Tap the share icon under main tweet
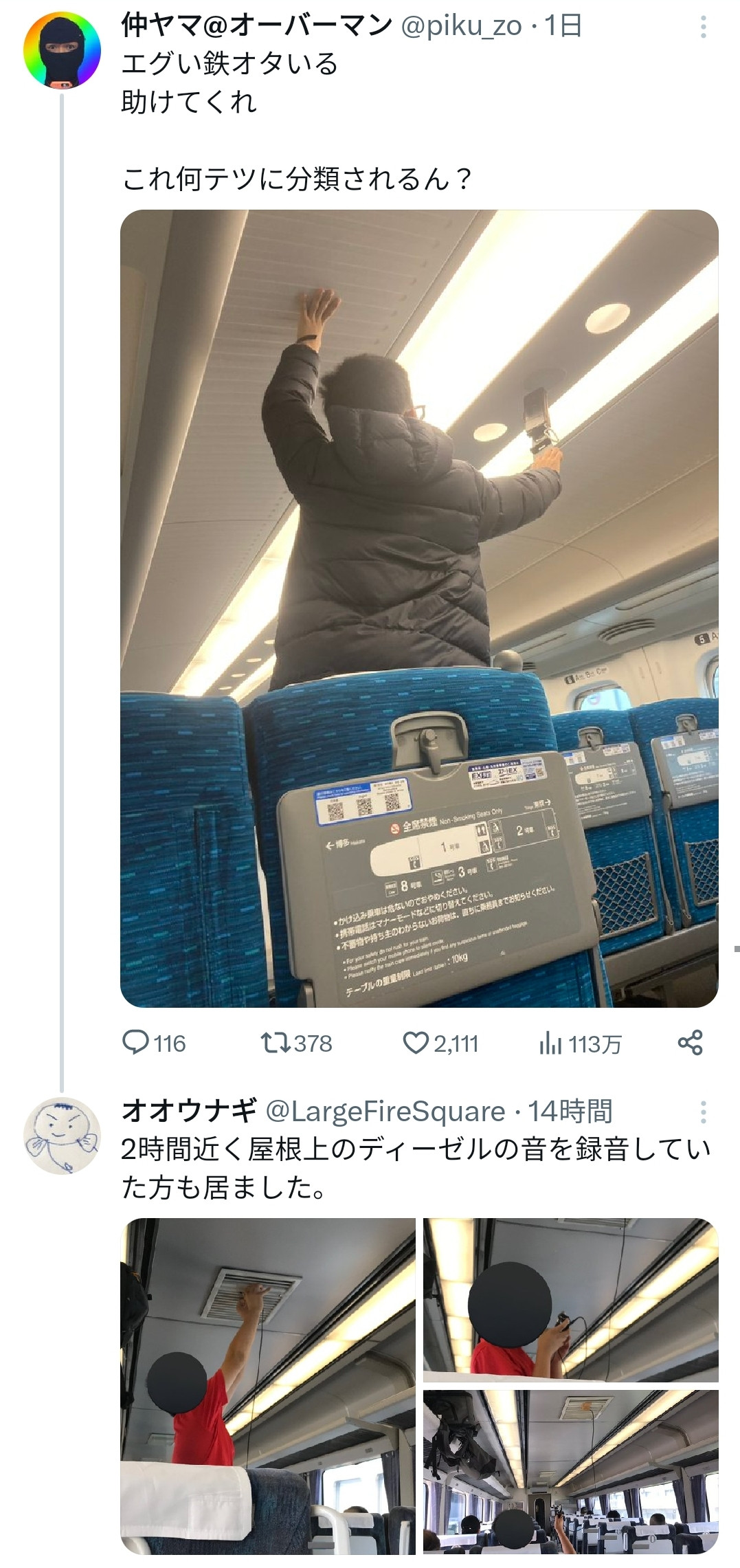 691,1043
